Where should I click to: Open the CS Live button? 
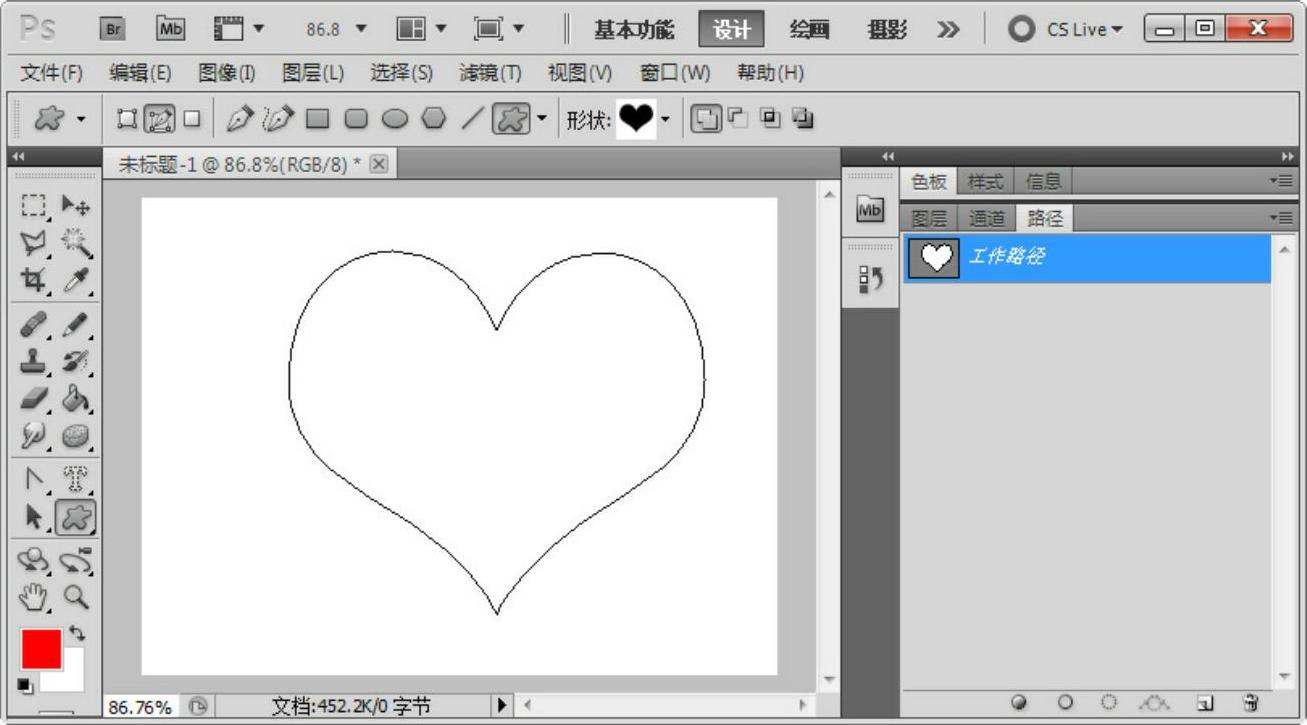pyautogui.click(x=1066, y=29)
